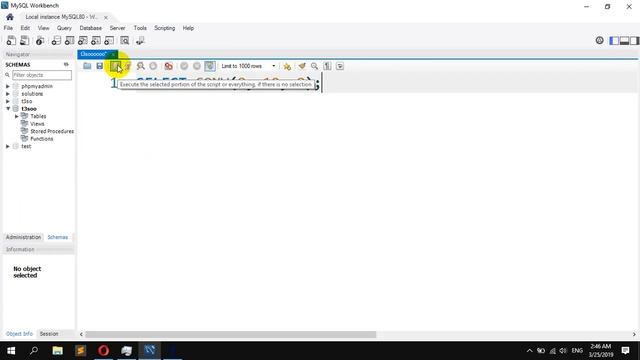Click the search table data icon

124,40
